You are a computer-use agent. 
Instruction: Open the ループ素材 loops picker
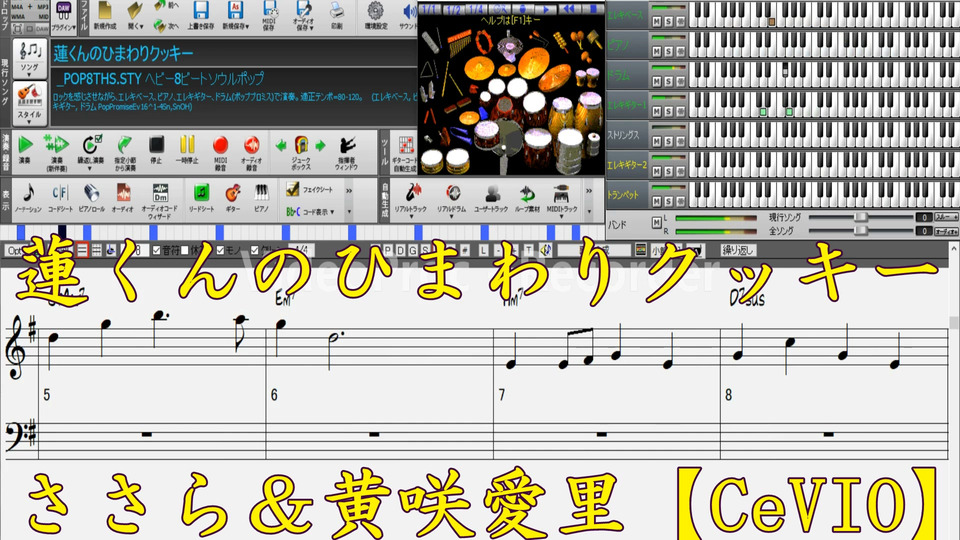tap(527, 200)
